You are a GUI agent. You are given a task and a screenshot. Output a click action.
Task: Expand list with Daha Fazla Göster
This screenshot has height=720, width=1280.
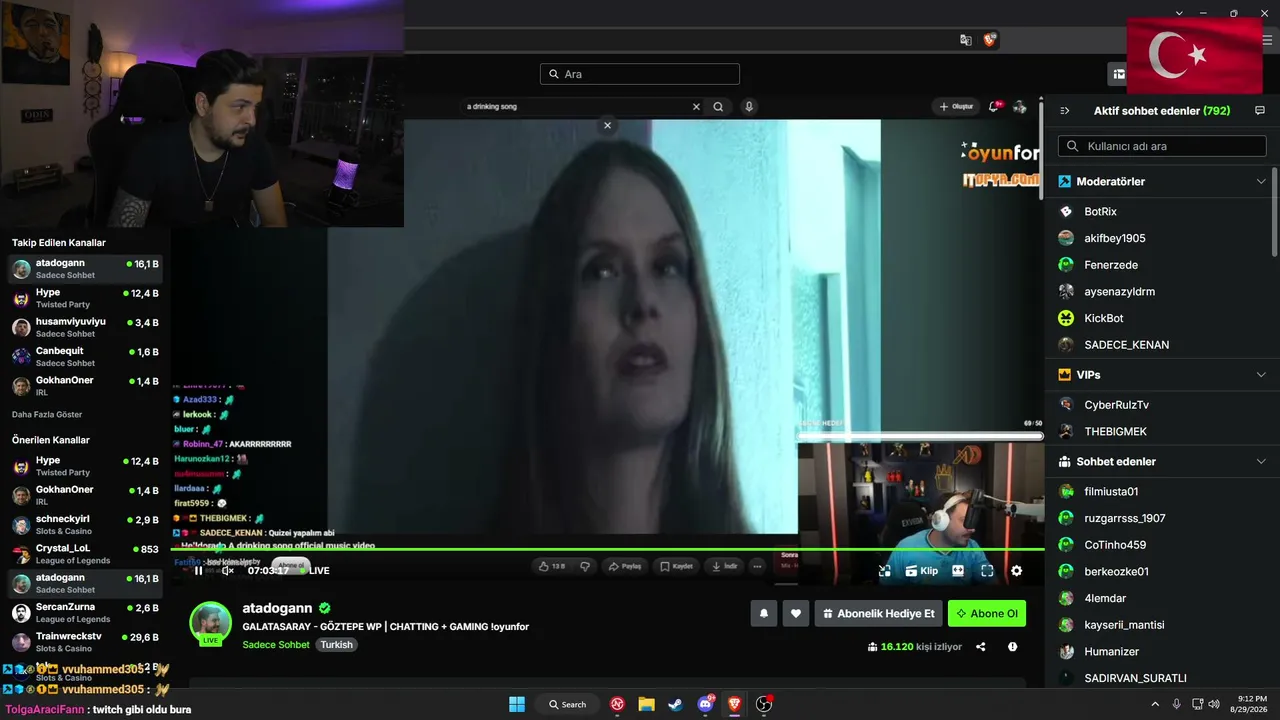tap(47, 415)
